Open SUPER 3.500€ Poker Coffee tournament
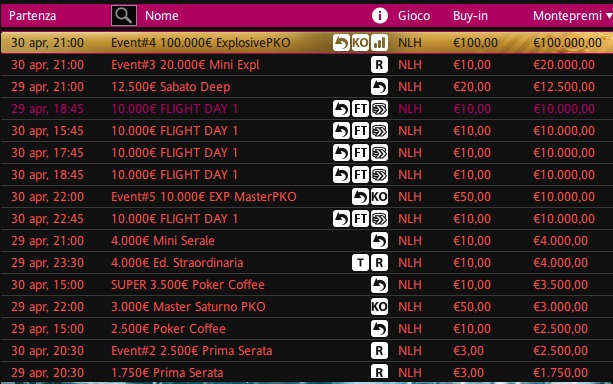 [x=306, y=285]
